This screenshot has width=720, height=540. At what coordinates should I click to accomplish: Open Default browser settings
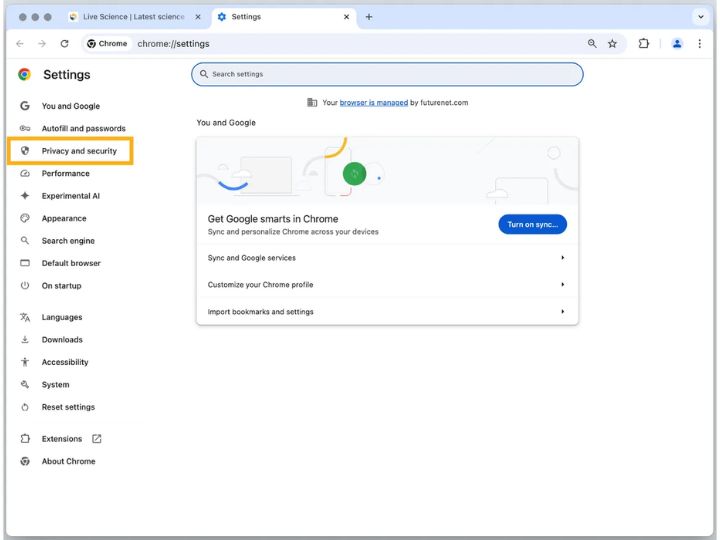(71, 263)
